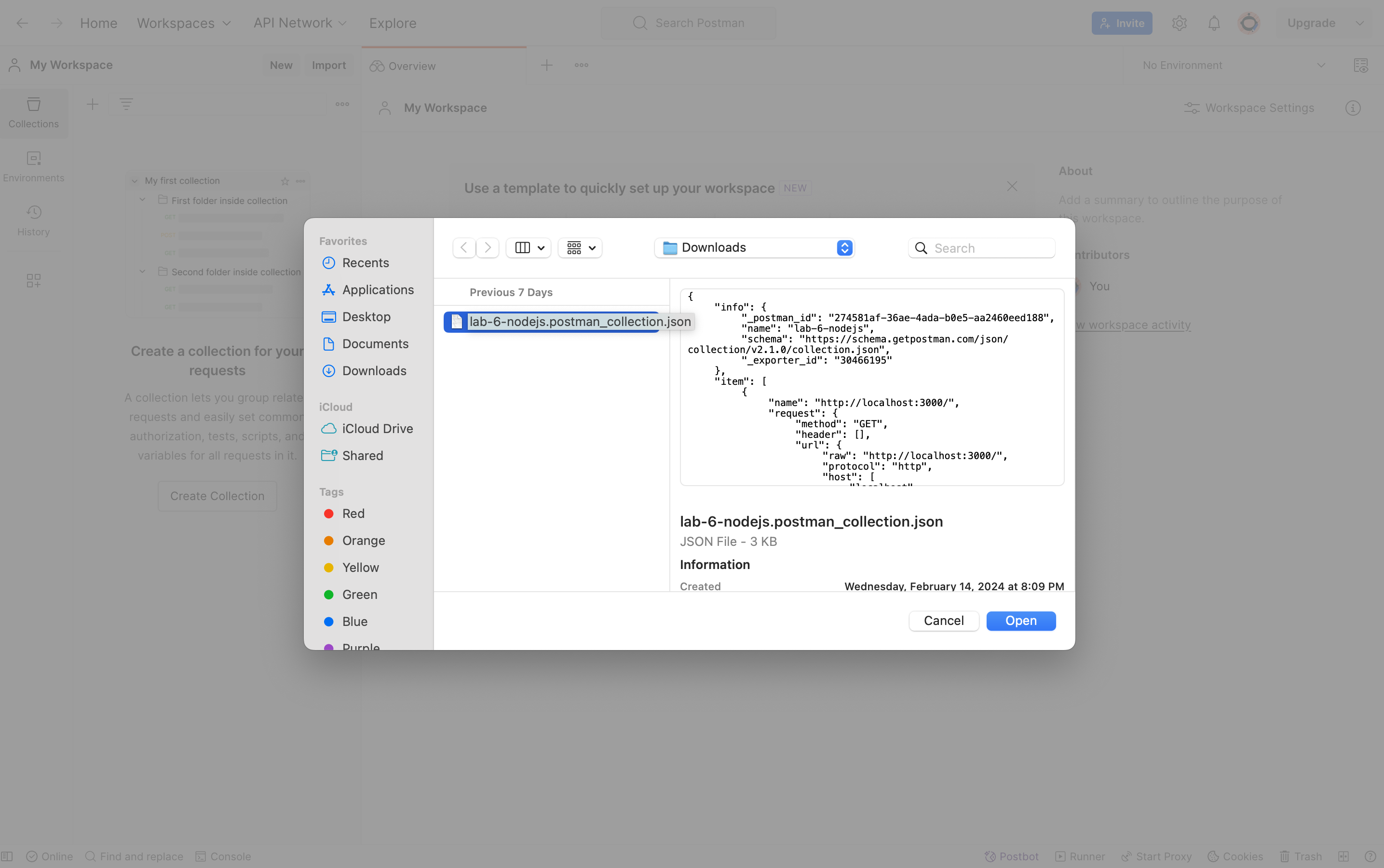Switch to the Overview tab
The image size is (1384, 868).
tap(444, 66)
